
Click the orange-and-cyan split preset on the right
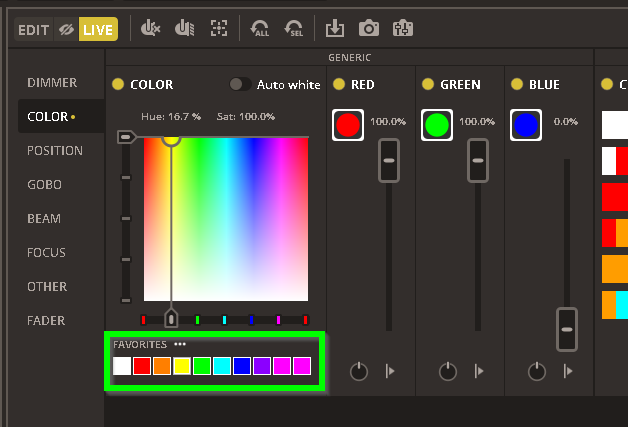click(615, 305)
